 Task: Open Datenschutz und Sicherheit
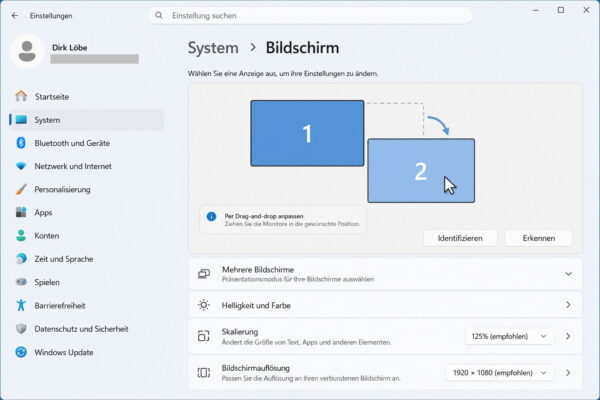coord(87,329)
